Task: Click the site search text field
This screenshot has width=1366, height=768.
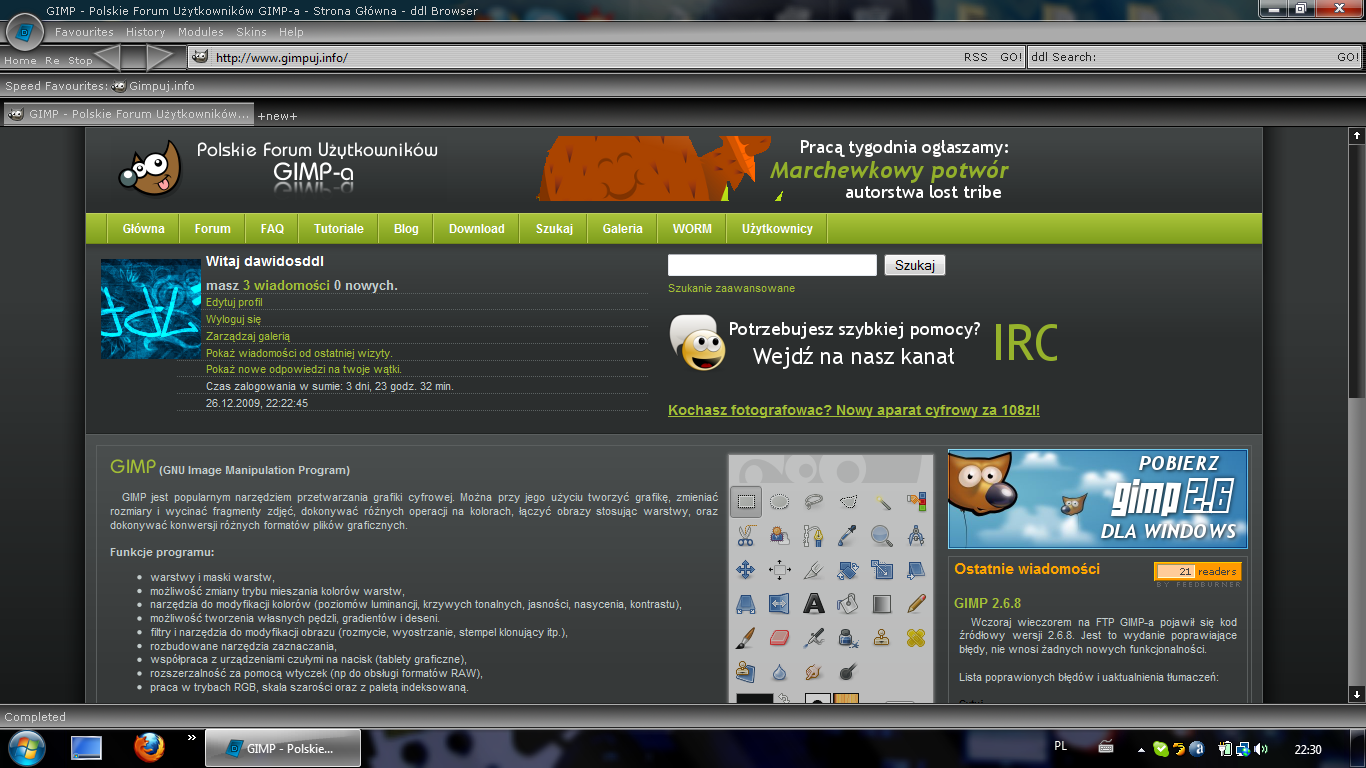Action: 772,265
